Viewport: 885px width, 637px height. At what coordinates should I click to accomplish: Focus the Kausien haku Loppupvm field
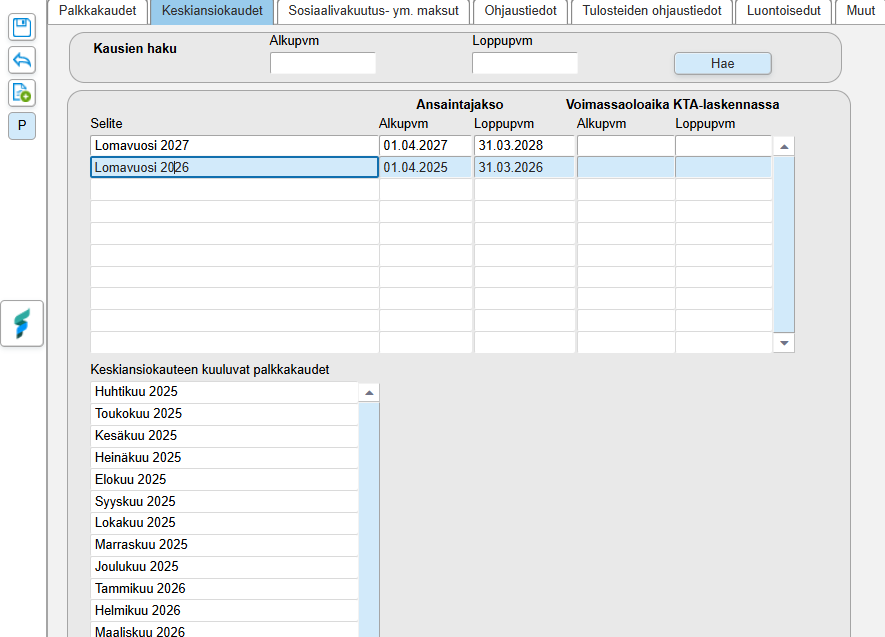pos(525,63)
